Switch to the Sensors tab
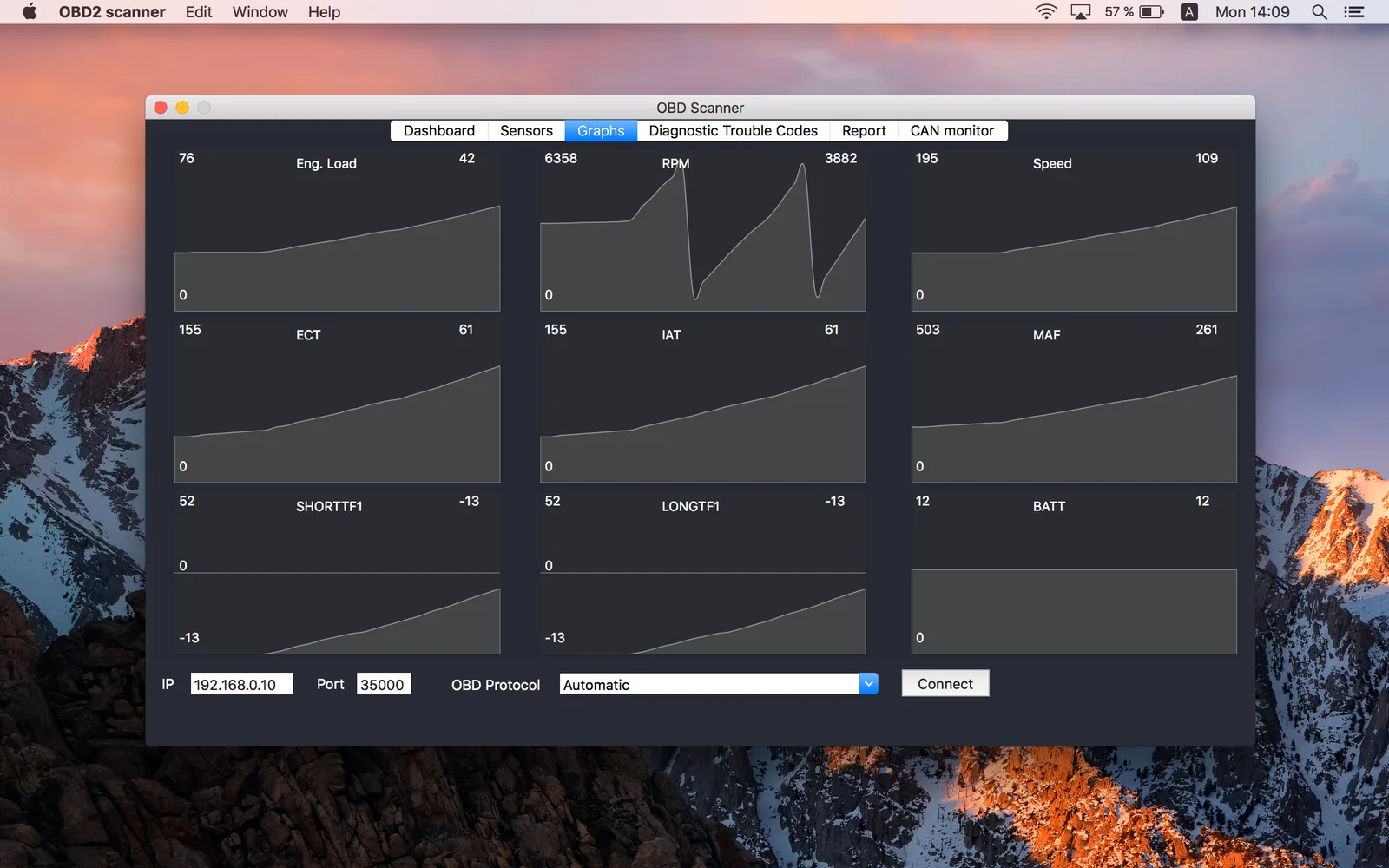The height and width of the screenshot is (868, 1389). pos(526,130)
